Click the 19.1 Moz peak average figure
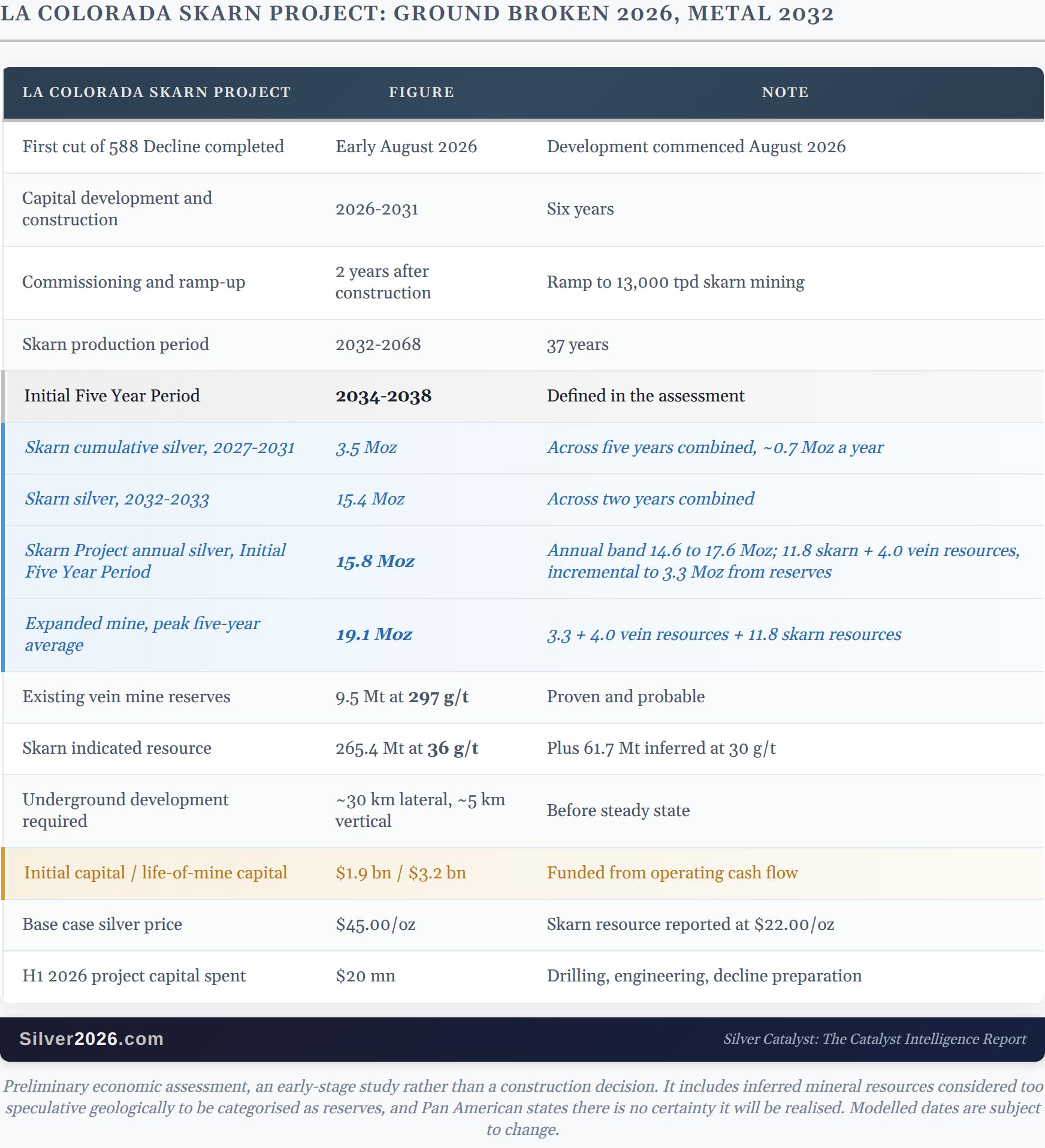This screenshot has height=1148, width=1045. click(374, 635)
